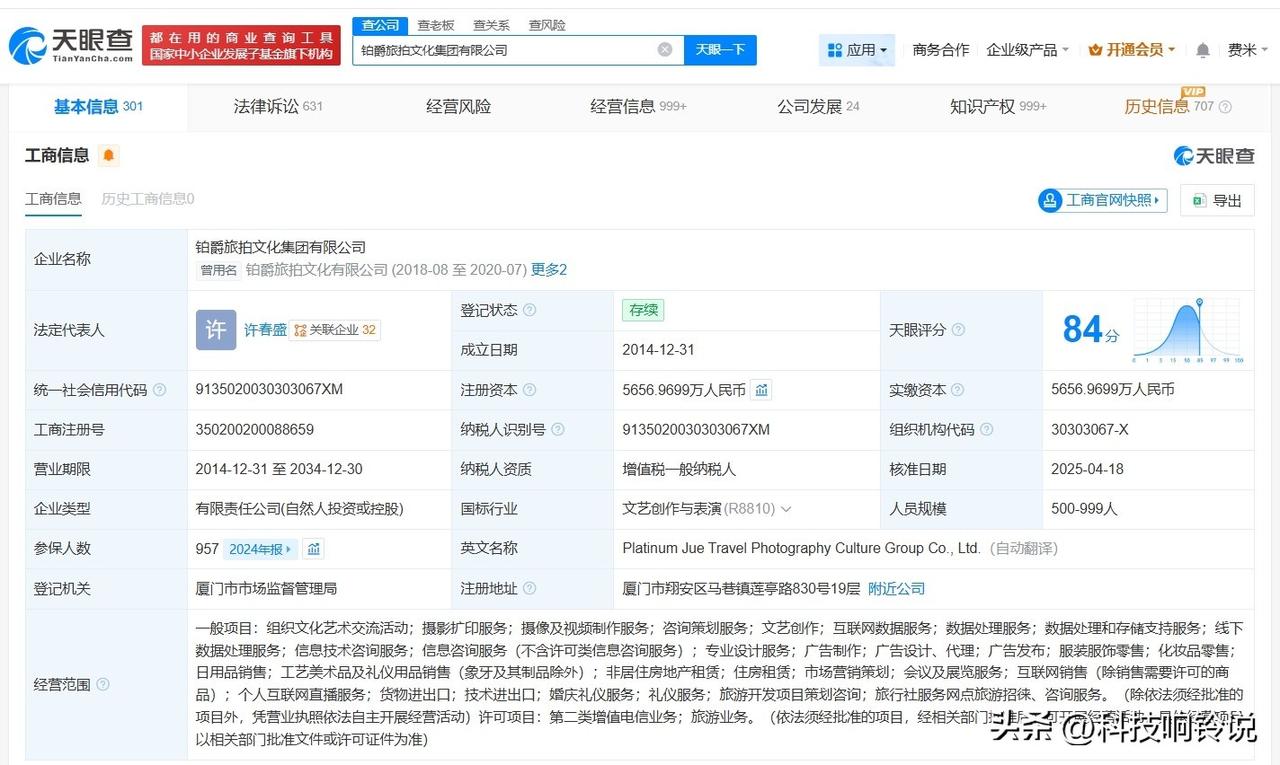The height and width of the screenshot is (765, 1280).
Task: Click the 天眼评分 distribution curve chart
Action: 1186,329
